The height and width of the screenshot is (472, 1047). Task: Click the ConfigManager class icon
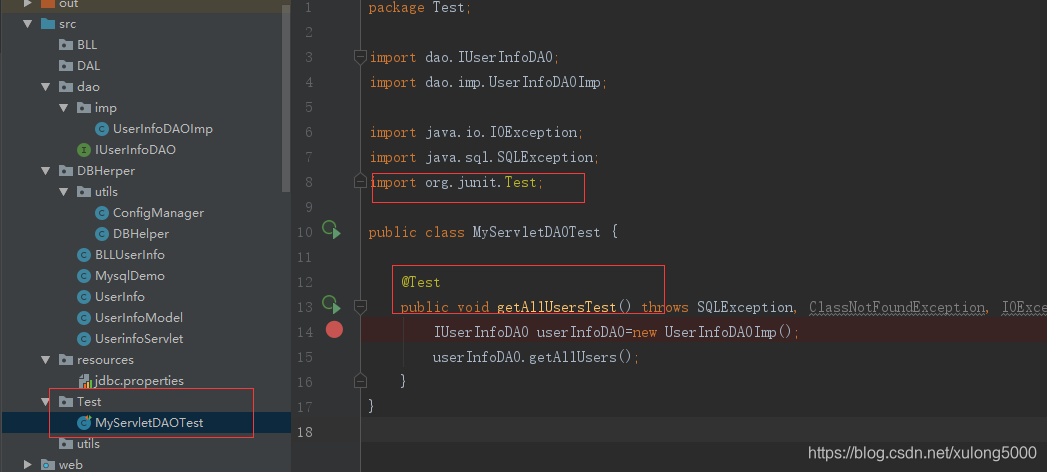[102, 213]
